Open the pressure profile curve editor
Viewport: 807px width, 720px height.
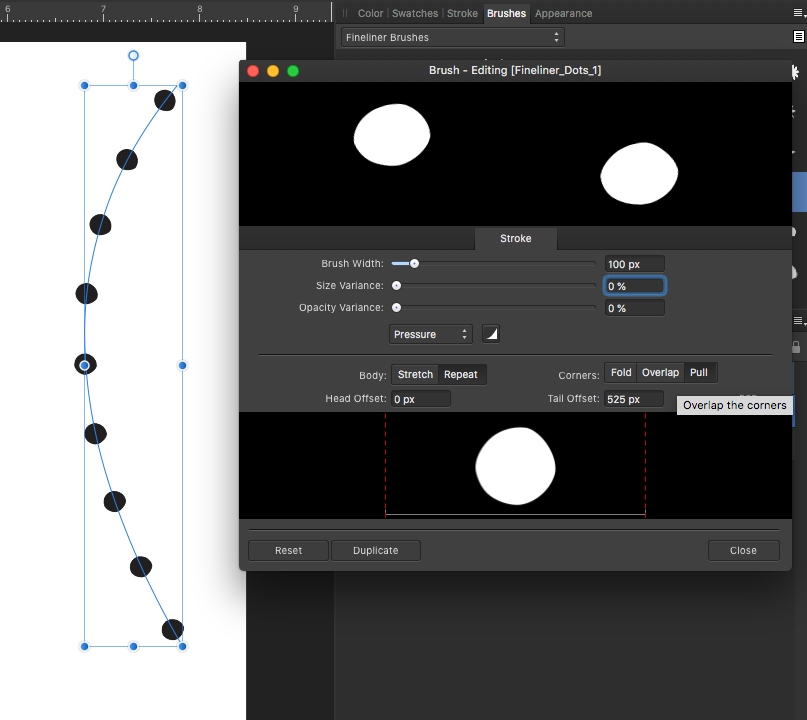(x=490, y=333)
